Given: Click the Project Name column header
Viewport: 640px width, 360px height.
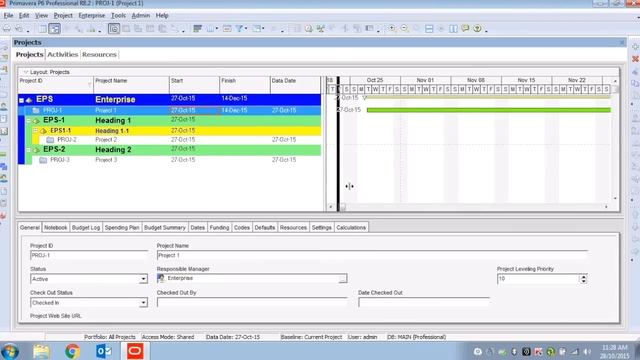Looking at the screenshot, I should coord(131,84).
